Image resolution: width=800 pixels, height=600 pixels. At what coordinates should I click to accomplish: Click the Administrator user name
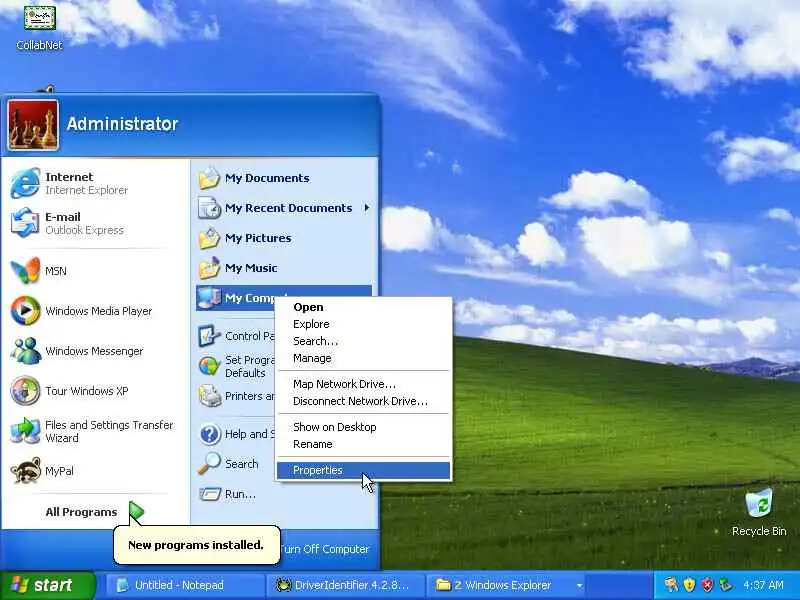pyautogui.click(x=122, y=124)
